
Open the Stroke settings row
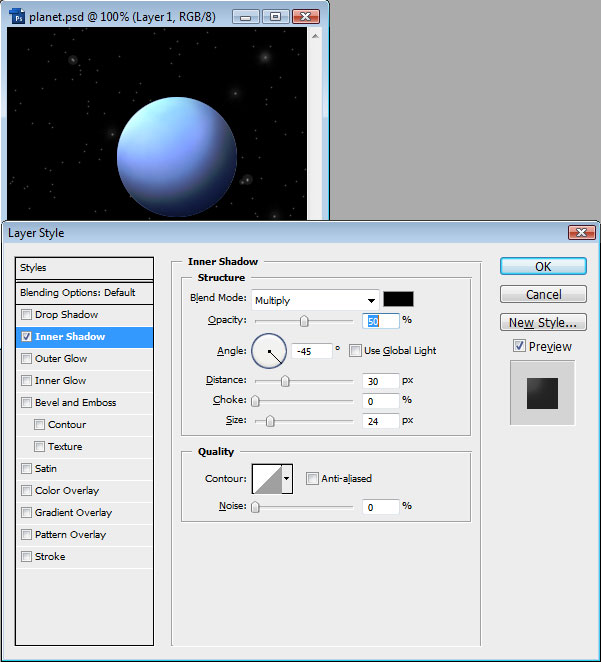pyautogui.click(x=84, y=556)
